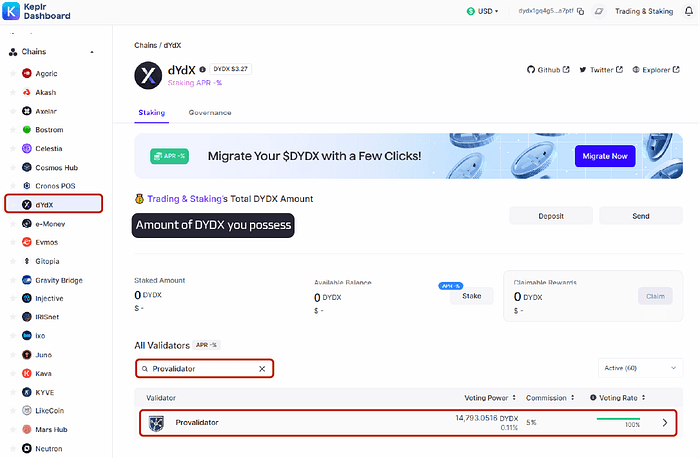Favorite the Bostrom chain star
Screen dimensions: 700x458
pyautogui.click(x=13, y=130)
